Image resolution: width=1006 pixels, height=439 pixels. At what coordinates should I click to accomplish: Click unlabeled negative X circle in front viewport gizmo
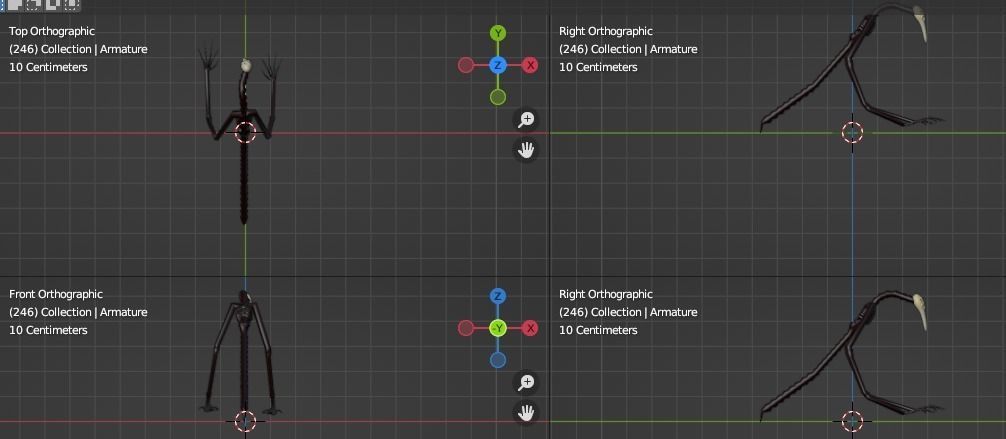(x=466, y=328)
